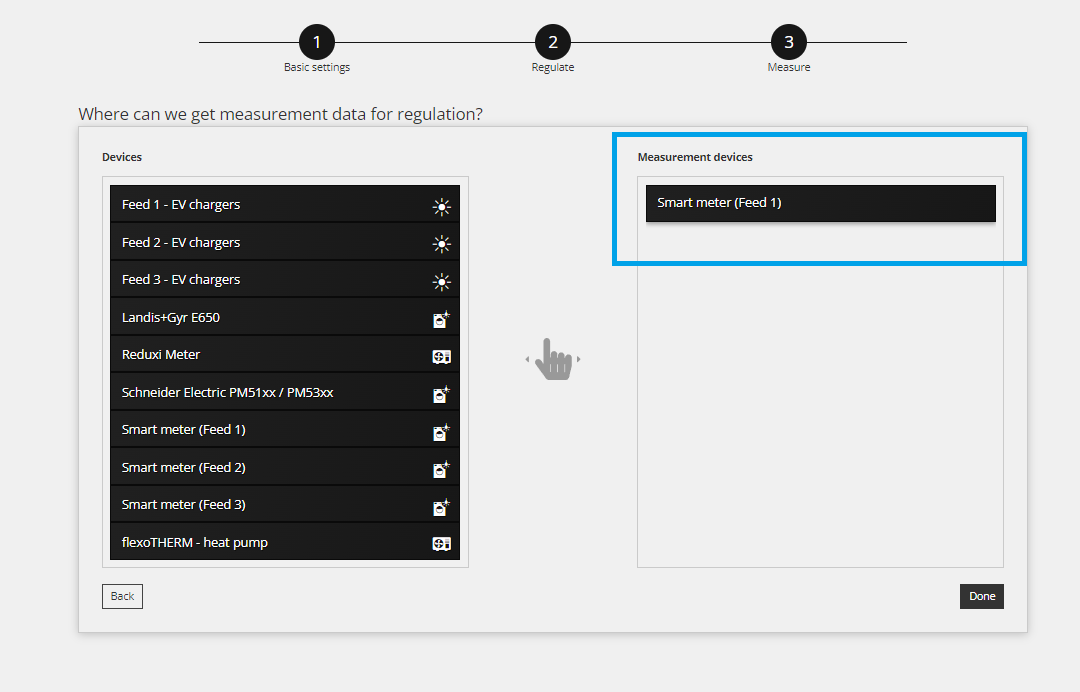The width and height of the screenshot is (1080, 692).
Task: Click the sun icon on Feed 3 - EV chargers
Action: tap(441, 281)
